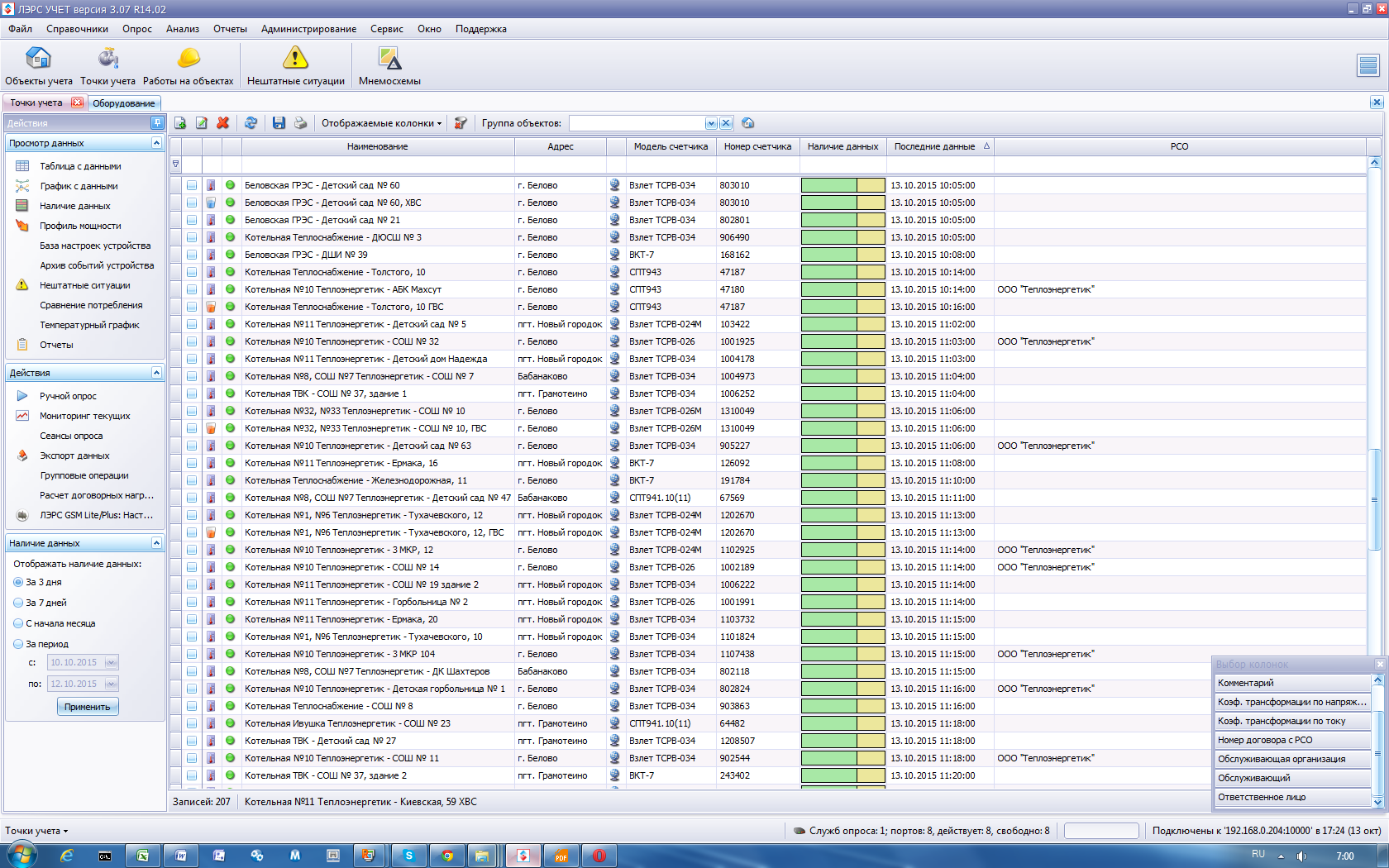This screenshot has width=1389, height=868.
Task: Open Нештатные ситуации warning icon in toolbar
Action: click(x=295, y=58)
